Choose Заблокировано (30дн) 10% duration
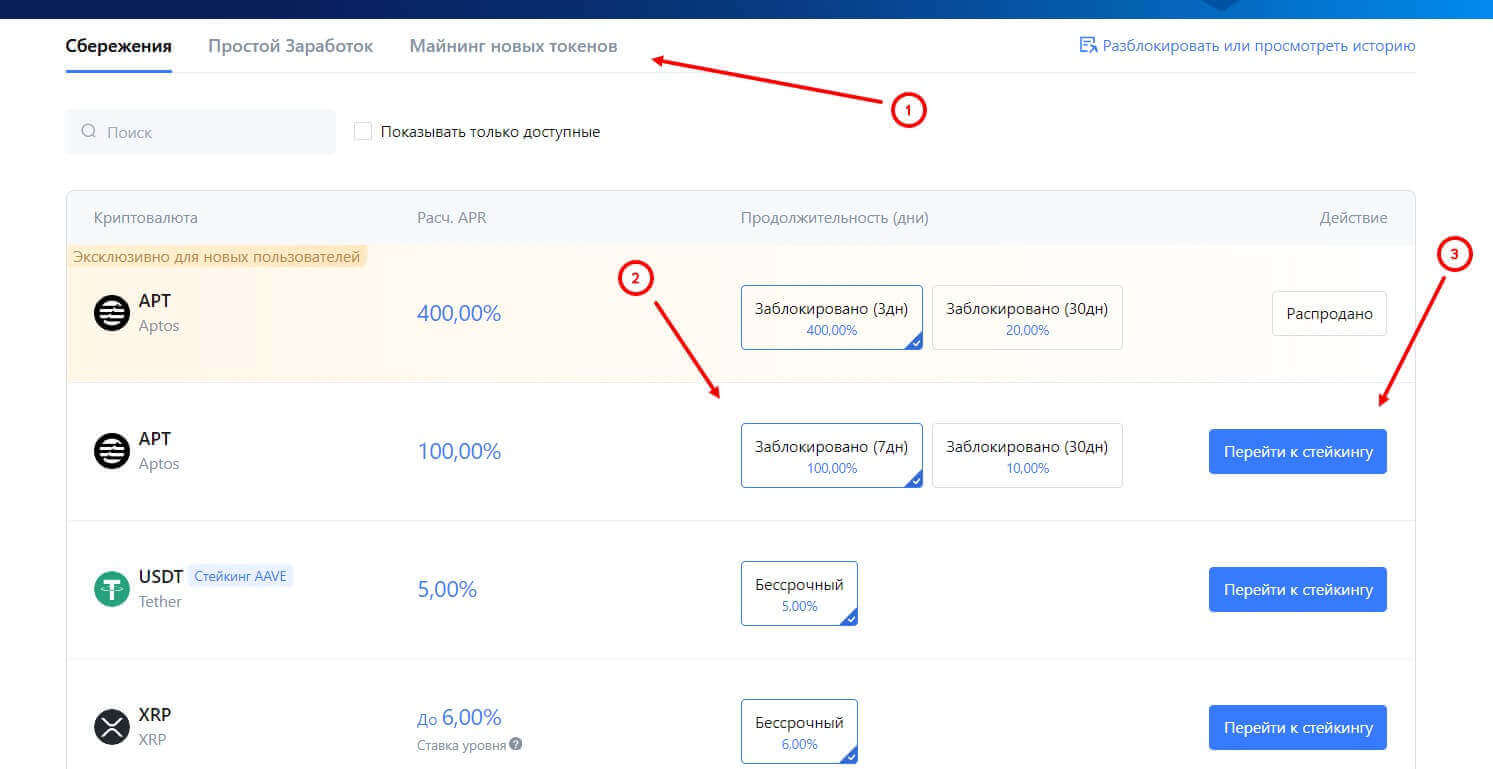The image size is (1493, 769). tap(1027, 455)
